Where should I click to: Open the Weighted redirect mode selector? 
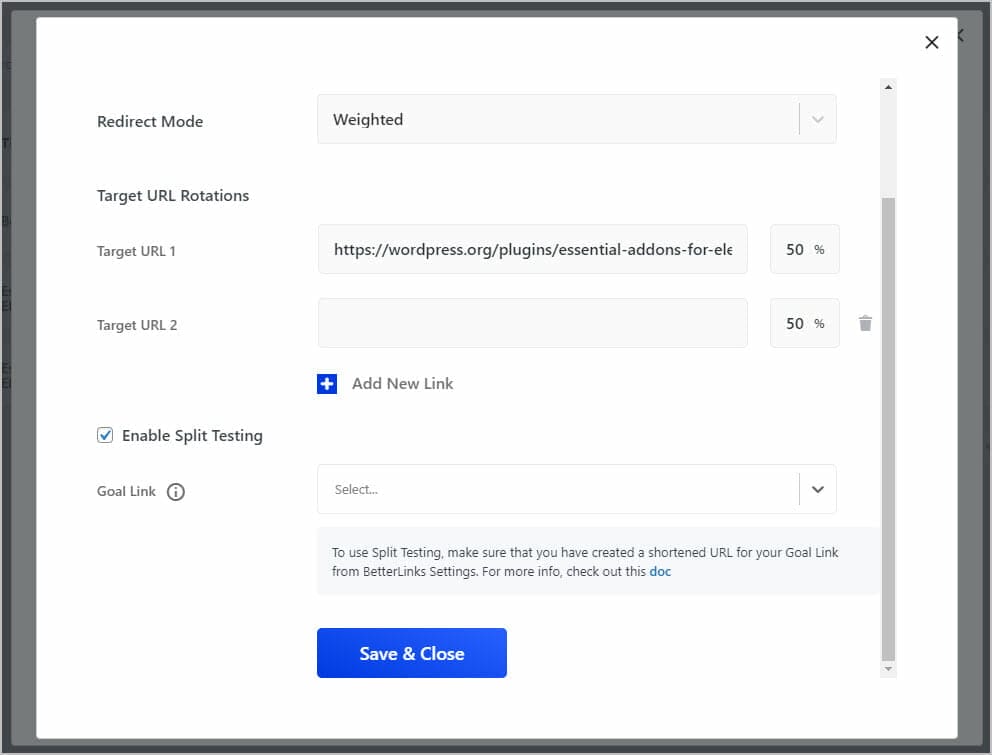(576, 120)
